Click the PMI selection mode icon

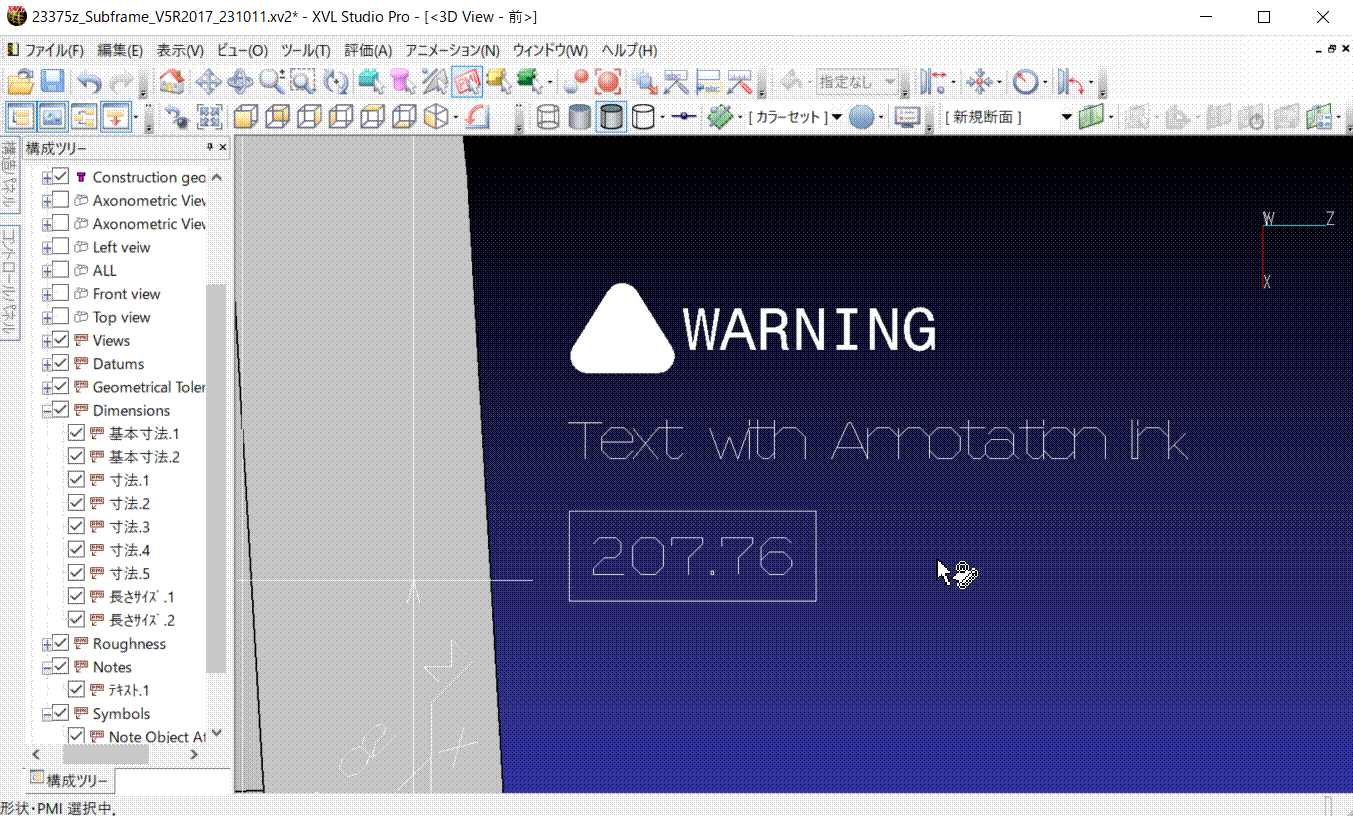coord(466,82)
